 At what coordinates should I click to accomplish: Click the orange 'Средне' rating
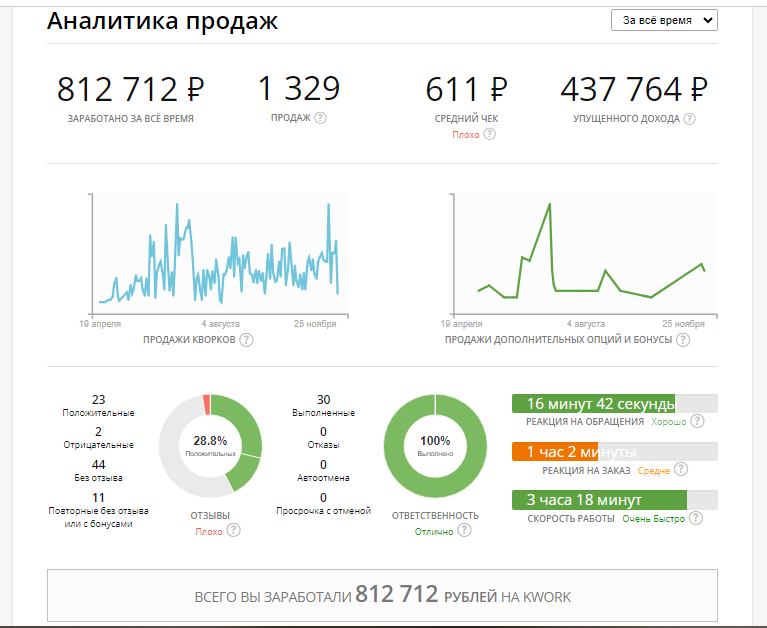pyautogui.click(x=654, y=471)
